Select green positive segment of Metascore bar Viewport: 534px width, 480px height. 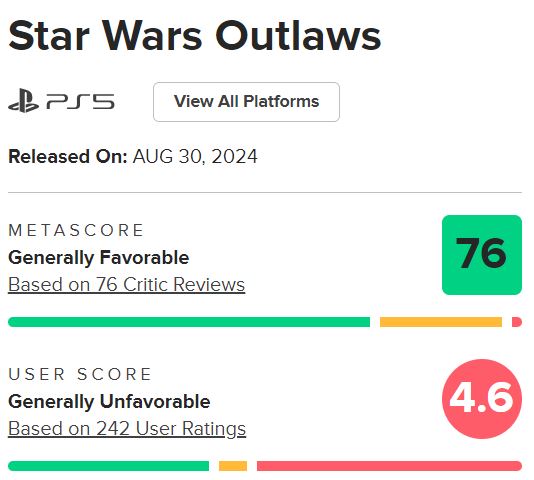(189, 322)
